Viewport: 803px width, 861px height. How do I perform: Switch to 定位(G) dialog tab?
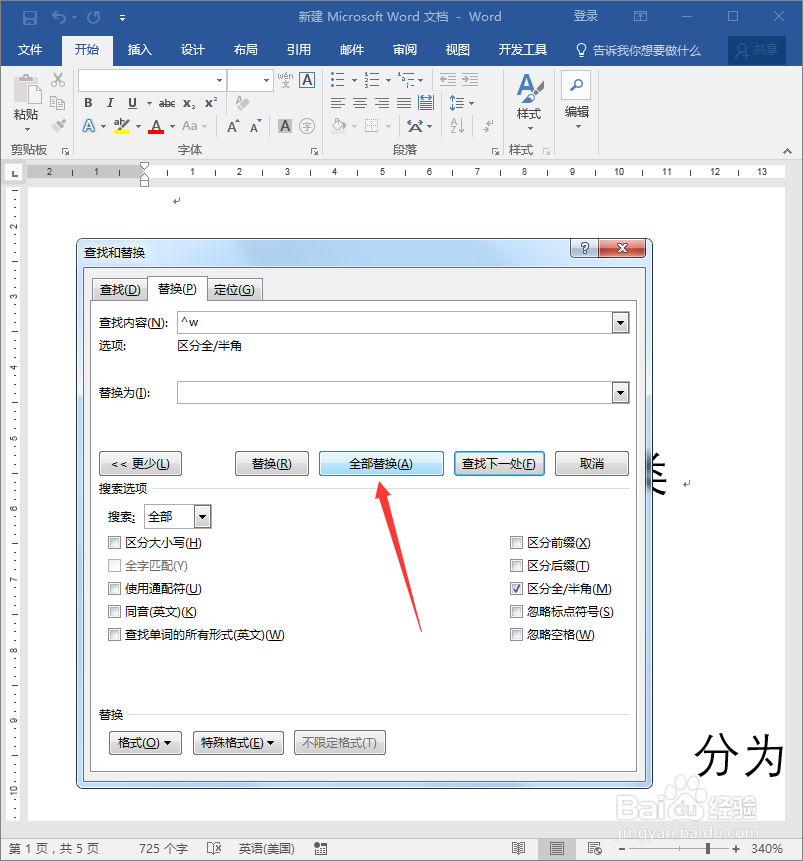pos(235,289)
